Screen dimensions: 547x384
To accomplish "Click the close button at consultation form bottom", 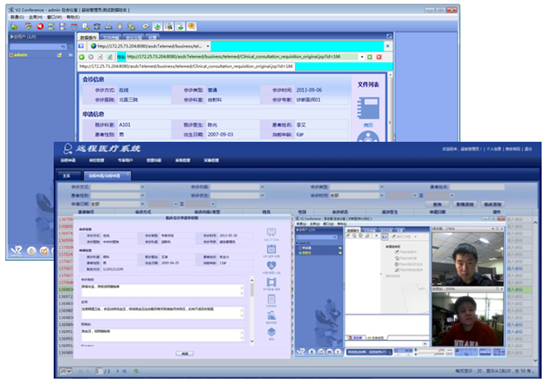I will (185, 353).
